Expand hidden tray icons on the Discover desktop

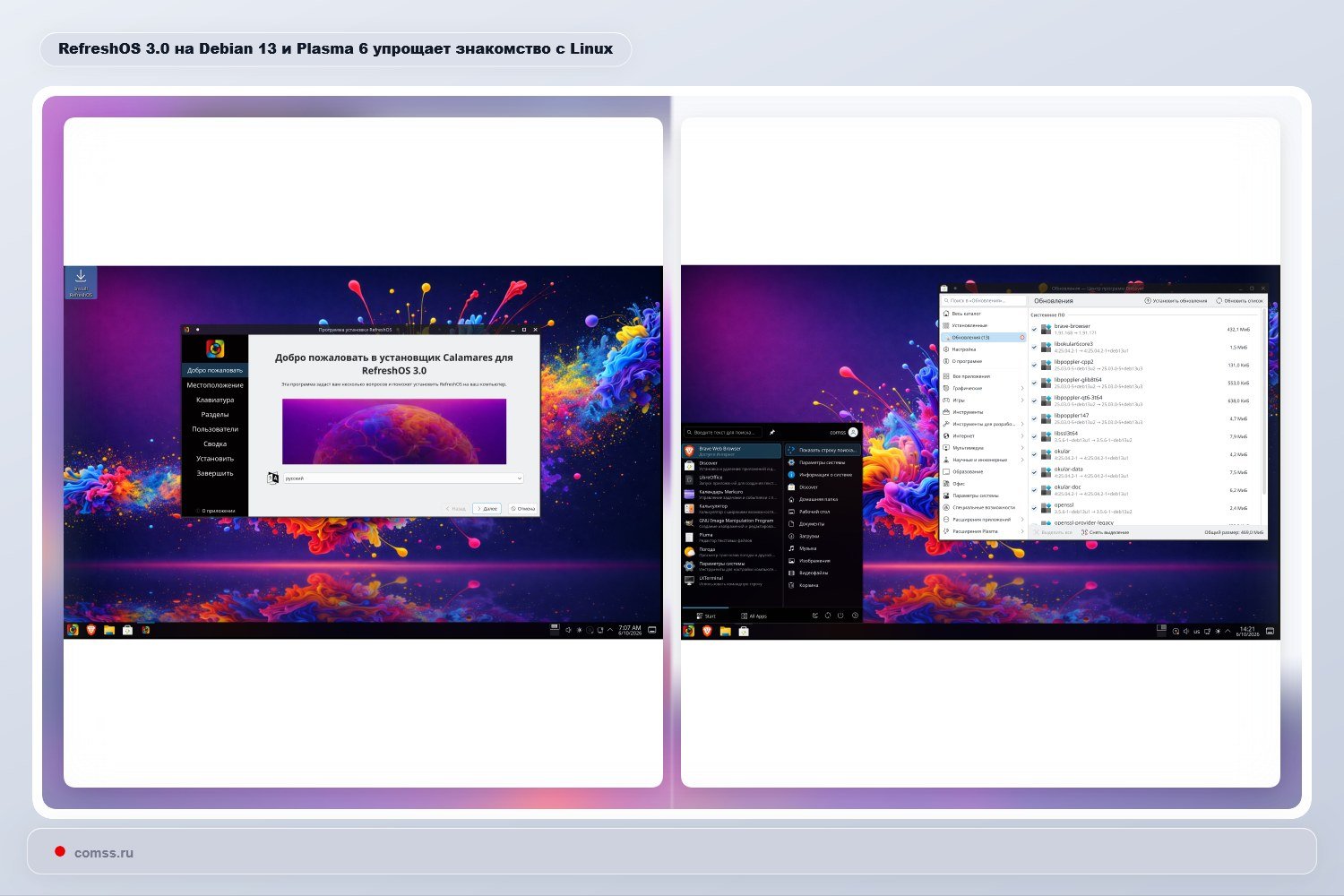coord(1228,632)
